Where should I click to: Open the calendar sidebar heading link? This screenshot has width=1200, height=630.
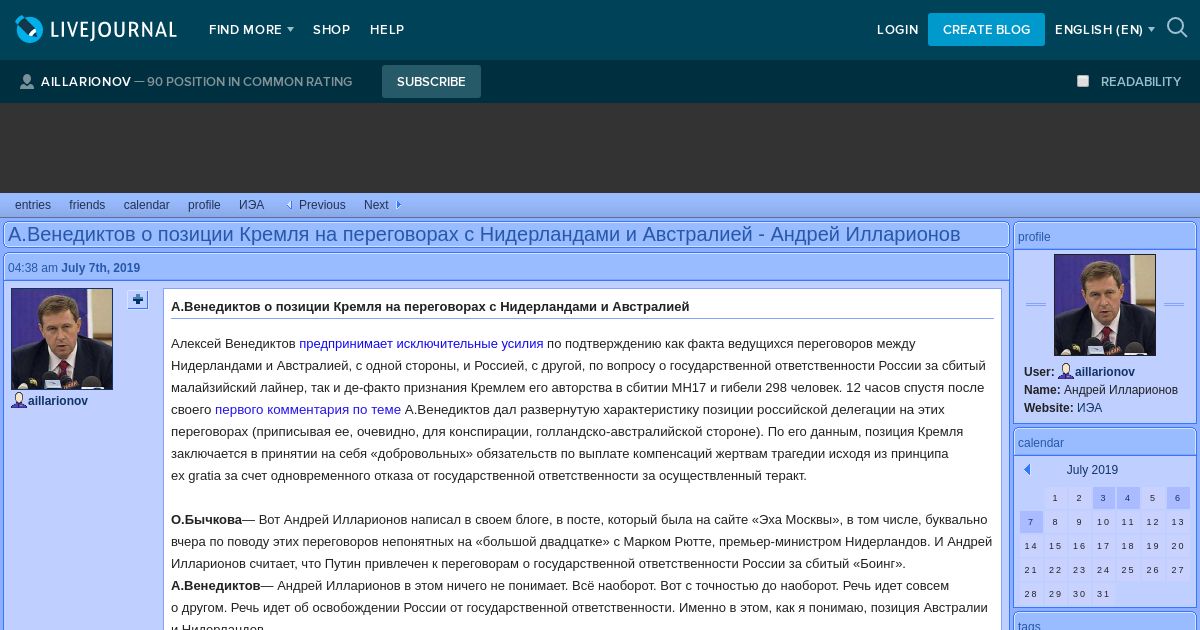click(1041, 443)
